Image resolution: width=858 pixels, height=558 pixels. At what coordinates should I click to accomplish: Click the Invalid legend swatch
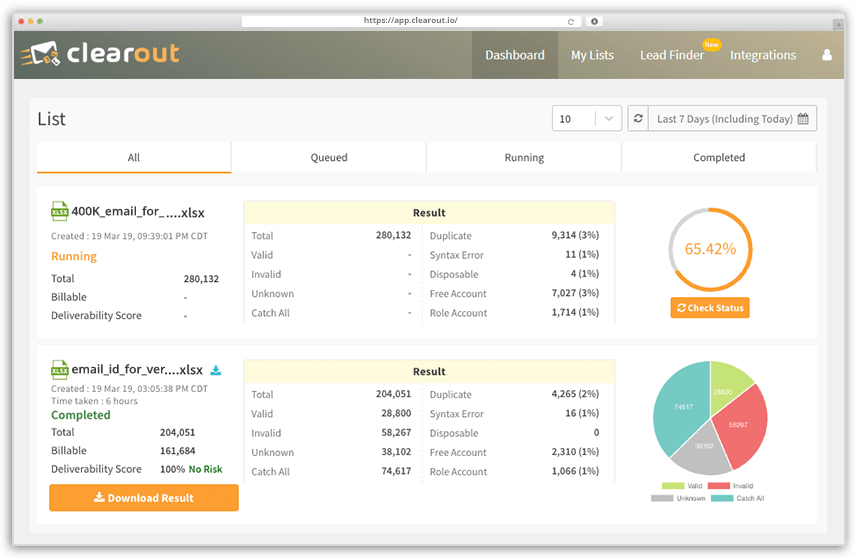(x=718, y=486)
